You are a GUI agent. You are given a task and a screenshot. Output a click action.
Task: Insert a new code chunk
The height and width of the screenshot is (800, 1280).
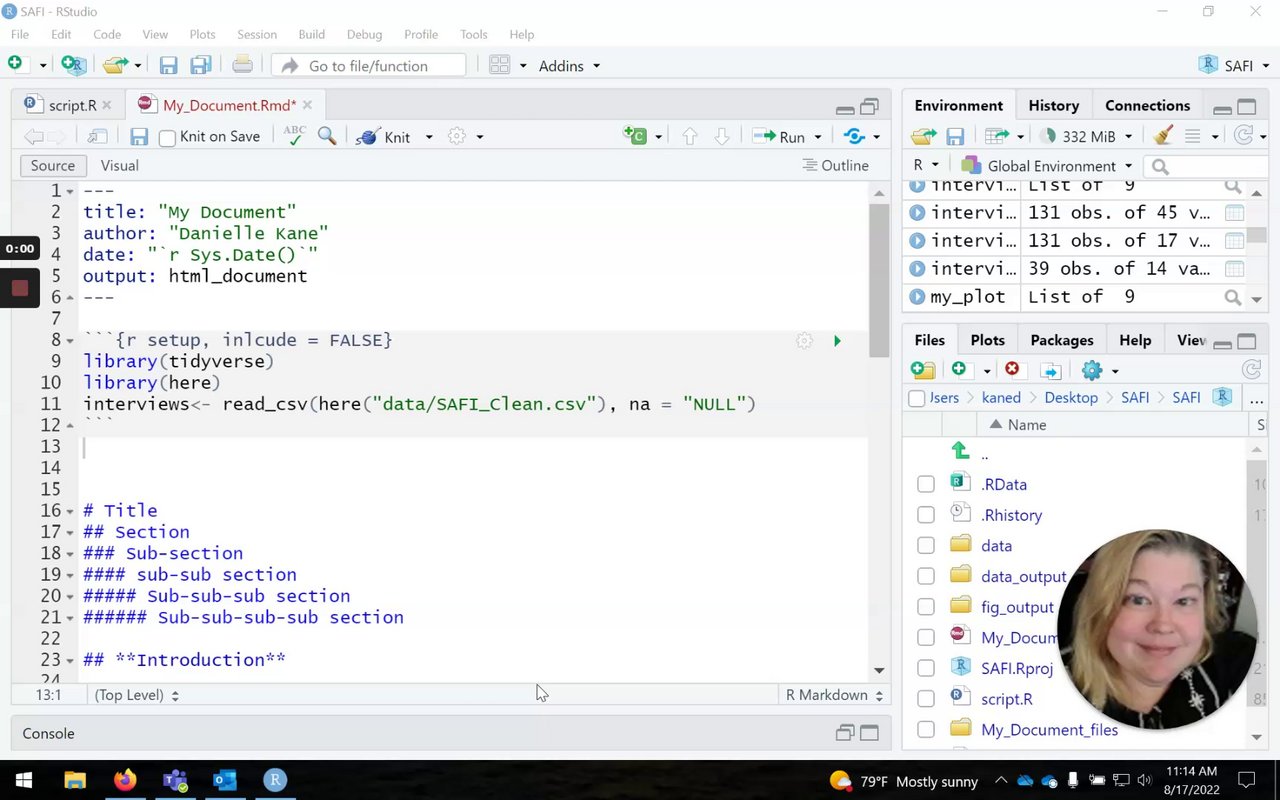tap(635, 136)
